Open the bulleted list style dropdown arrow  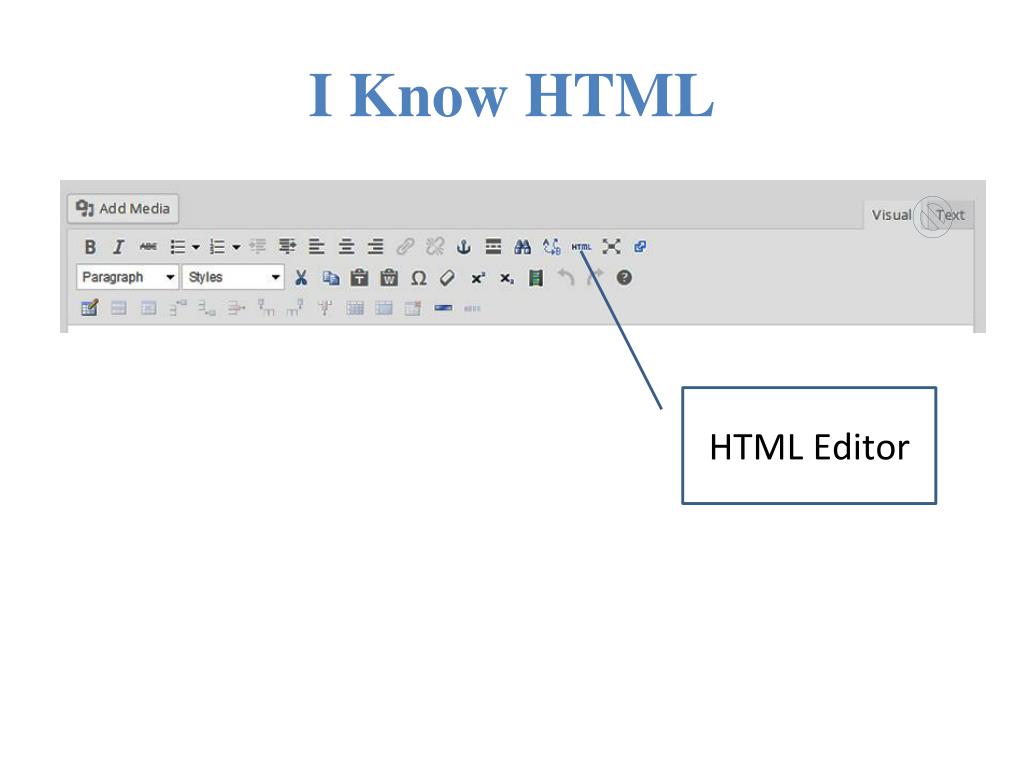pos(195,248)
